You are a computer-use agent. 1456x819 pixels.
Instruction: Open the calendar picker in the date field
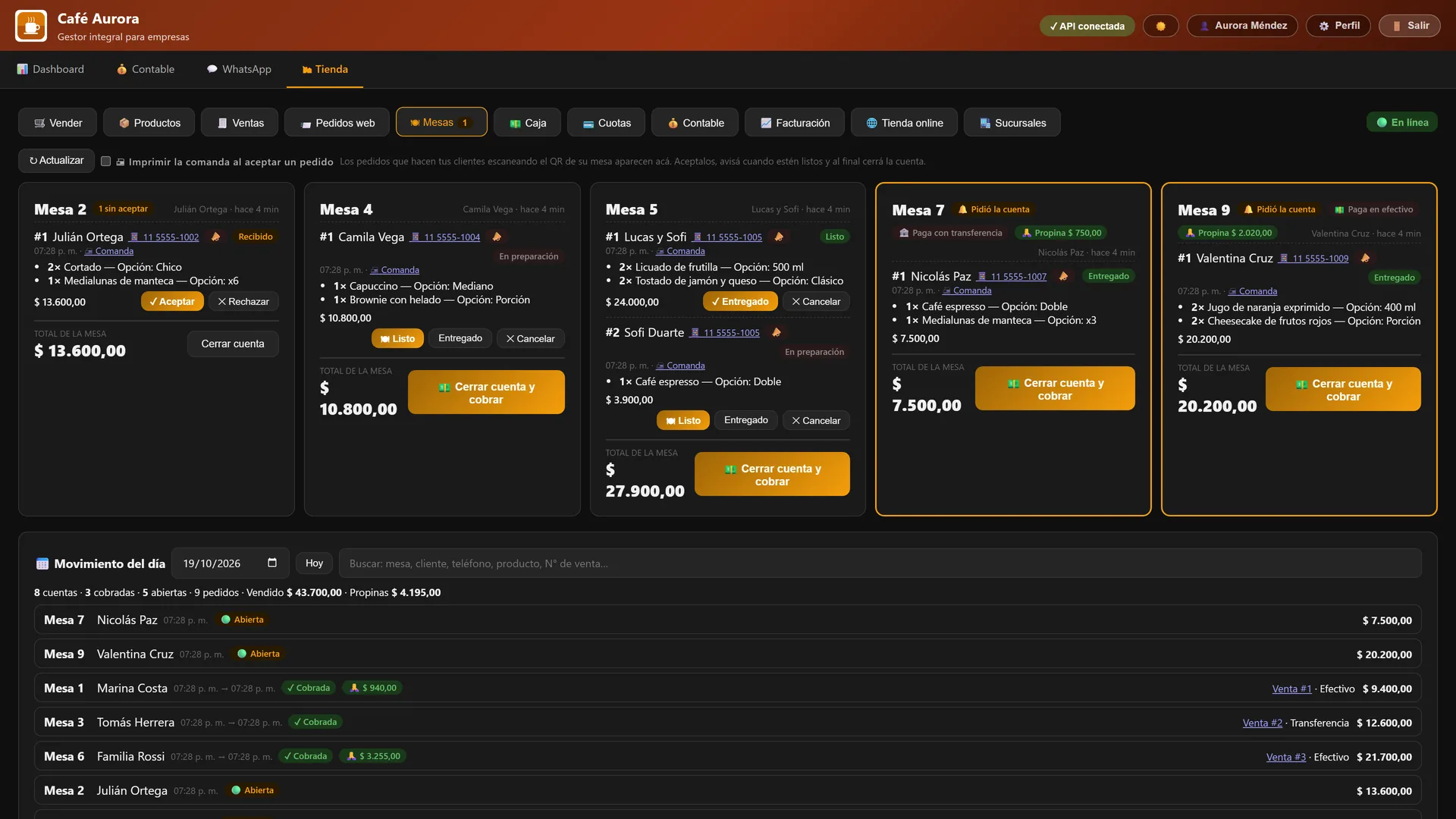coord(272,563)
